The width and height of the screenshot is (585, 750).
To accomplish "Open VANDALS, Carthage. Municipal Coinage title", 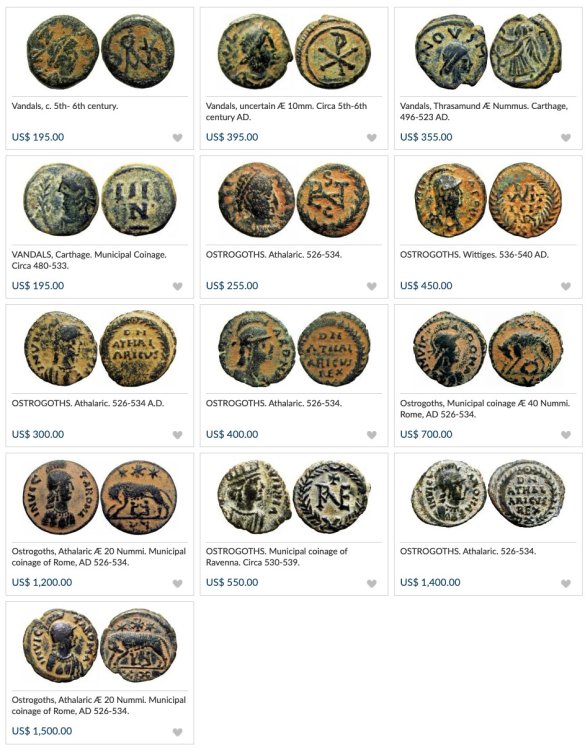I will (89, 260).
